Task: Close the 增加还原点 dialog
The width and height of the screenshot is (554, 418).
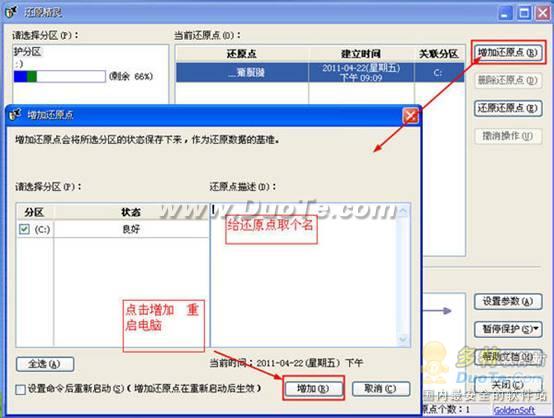Action: coord(410,116)
